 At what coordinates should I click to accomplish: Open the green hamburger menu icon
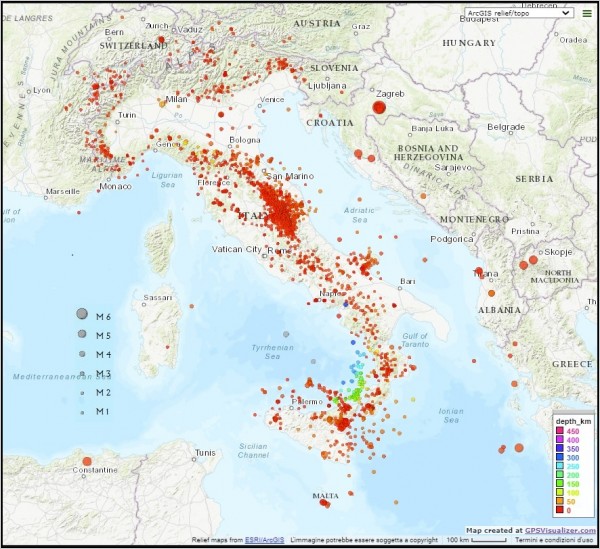(587, 13)
